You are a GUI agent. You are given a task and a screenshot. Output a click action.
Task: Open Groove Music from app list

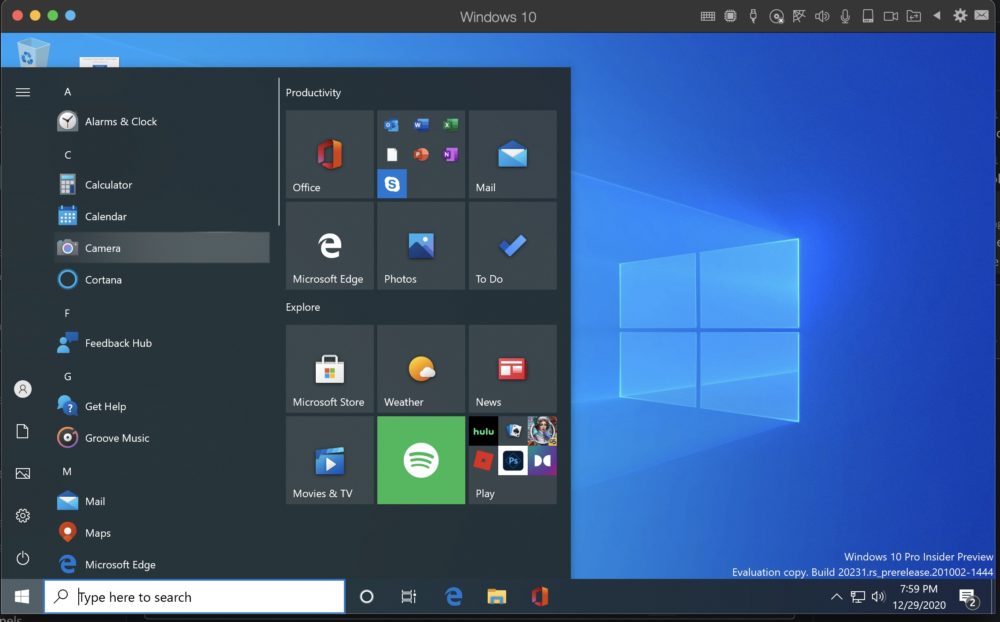point(162,438)
